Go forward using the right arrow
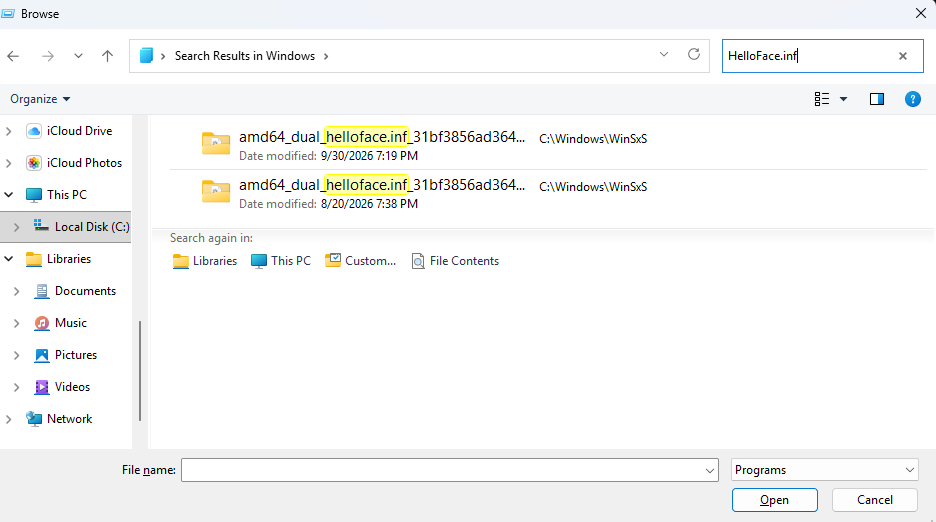Viewport: 936px width, 522px height. point(48,56)
